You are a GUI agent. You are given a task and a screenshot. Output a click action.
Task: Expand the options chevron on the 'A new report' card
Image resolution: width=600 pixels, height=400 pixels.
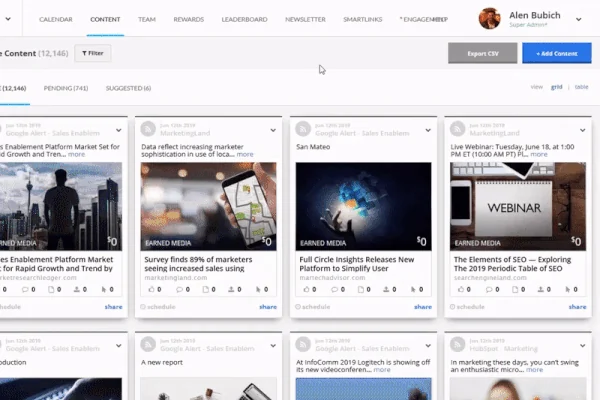[x=273, y=346]
